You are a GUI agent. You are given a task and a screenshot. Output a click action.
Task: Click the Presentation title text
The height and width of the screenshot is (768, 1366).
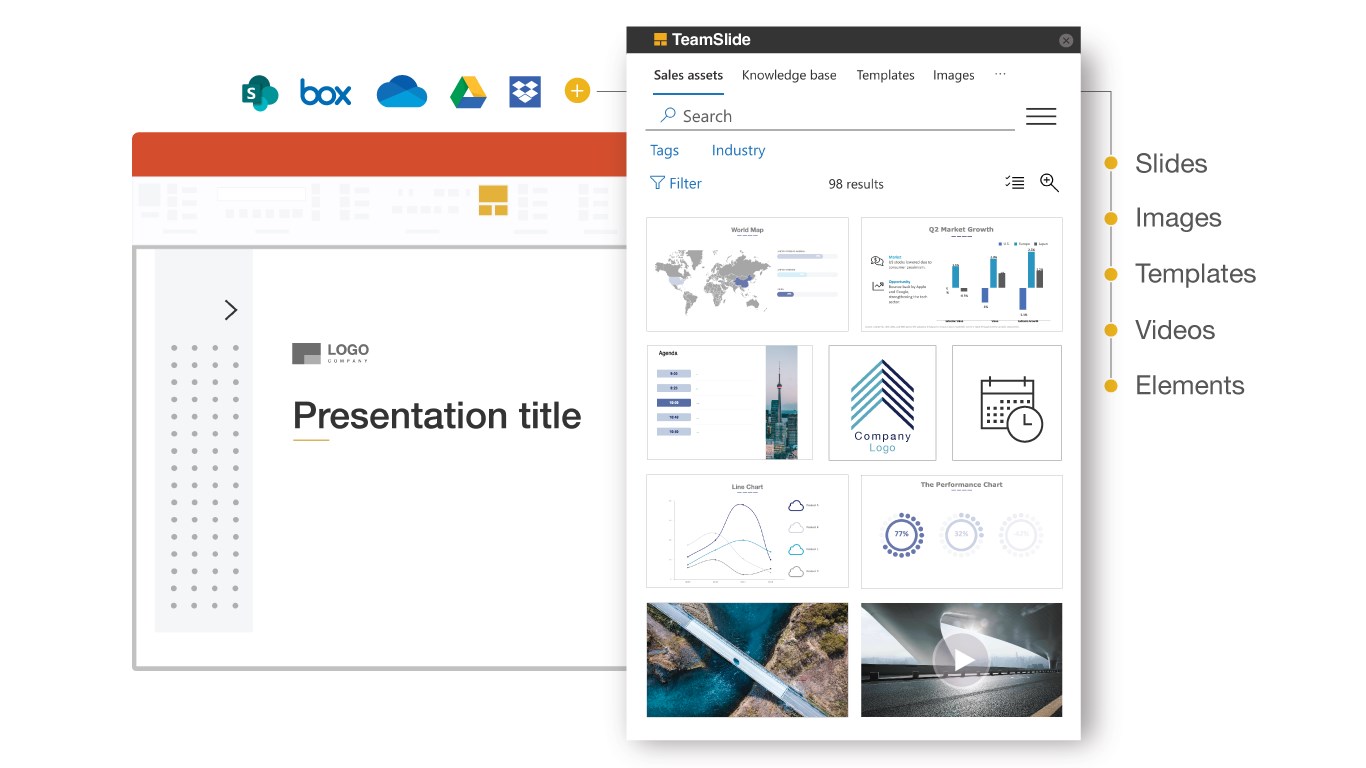click(x=437, y=416)
